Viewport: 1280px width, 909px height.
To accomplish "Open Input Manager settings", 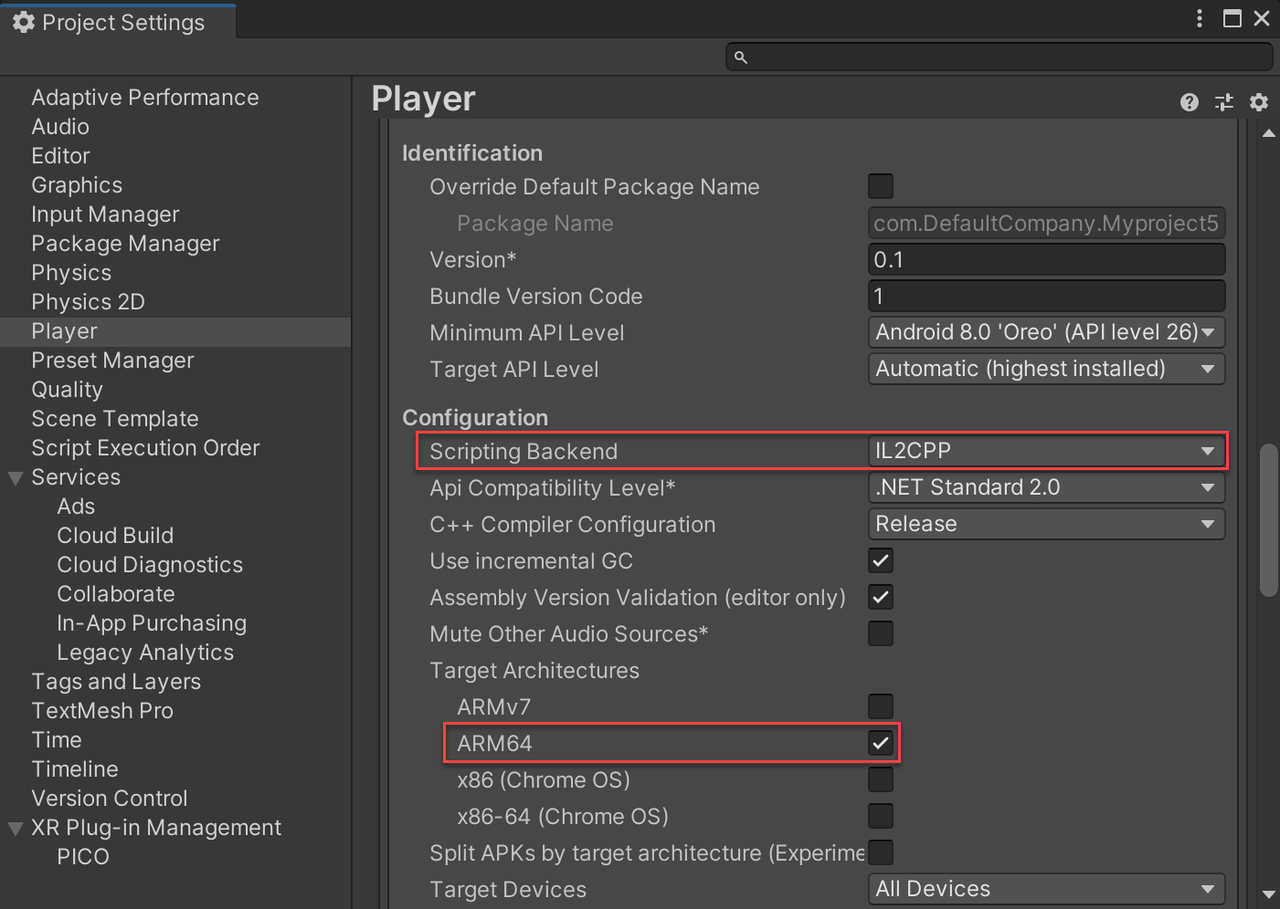I will 105,214.
